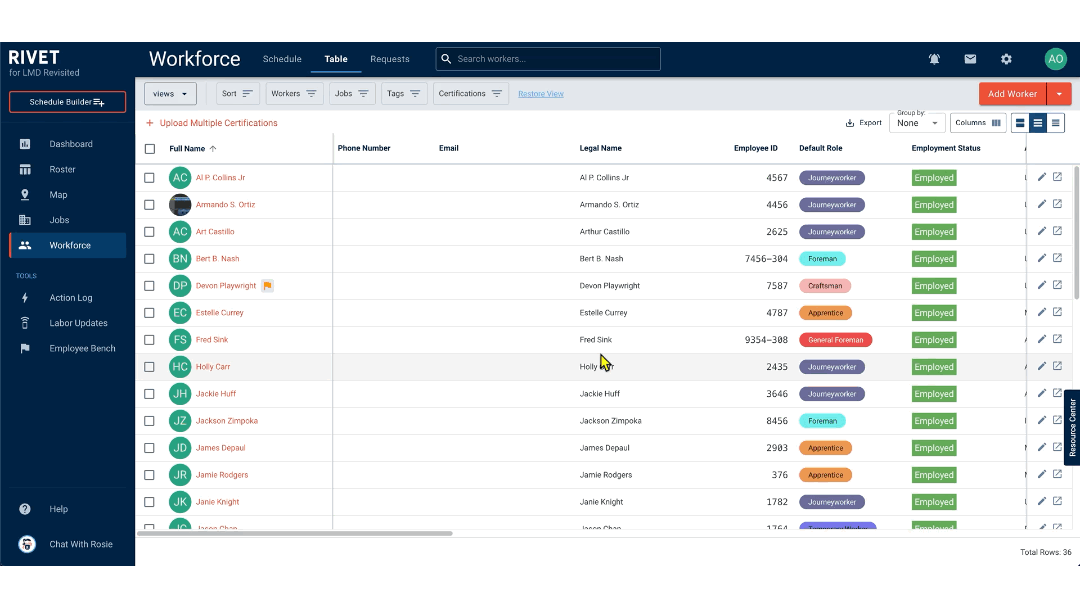Click Upload Multiple Certifications
The height and width of the screenshot is (608, 1080).
pyautogui.click(x=219, y=123)
